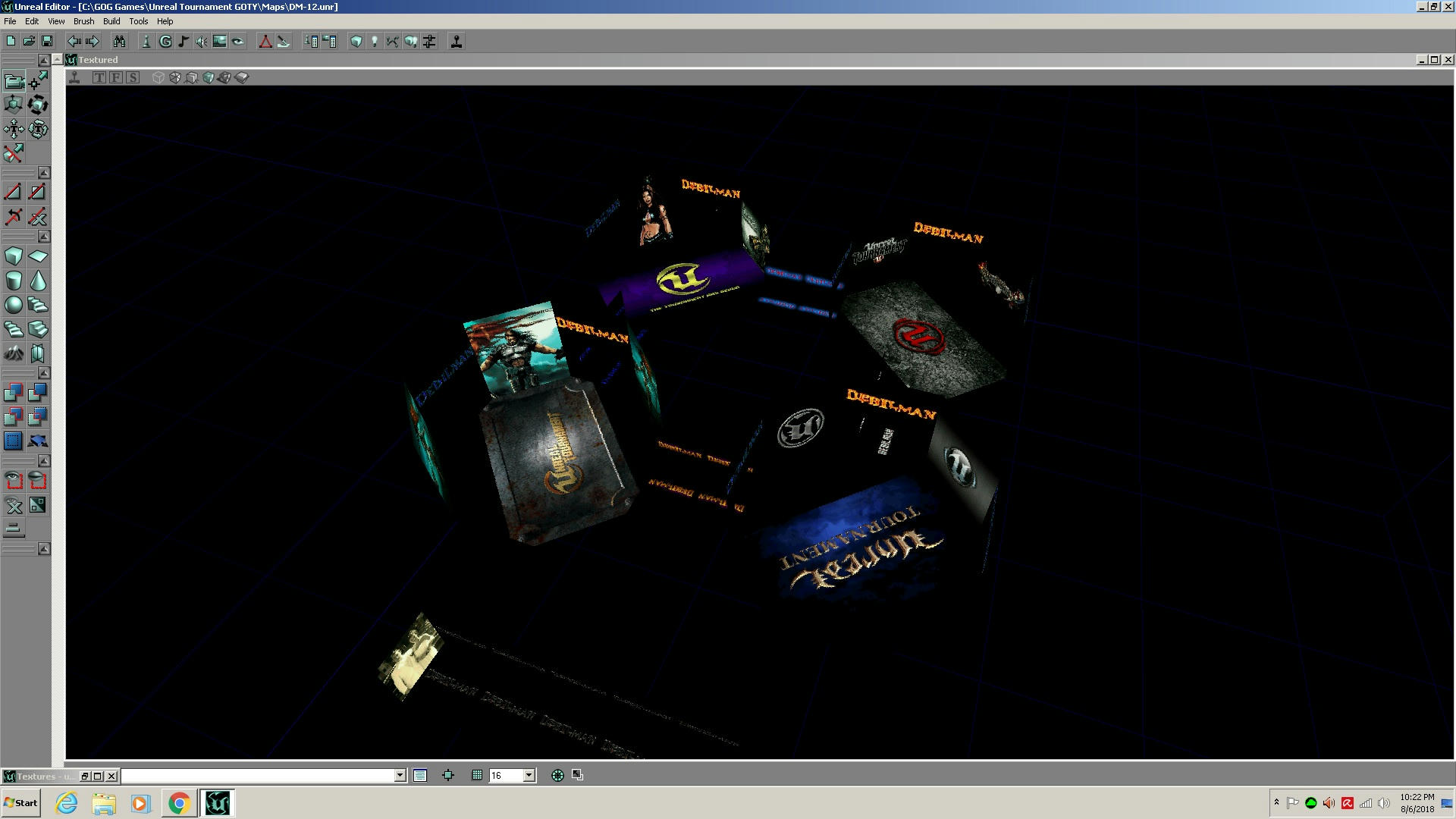Switch viewport to Front view F
The width and height of the screenshot is (1456, 819).
(x=116, y=77)
